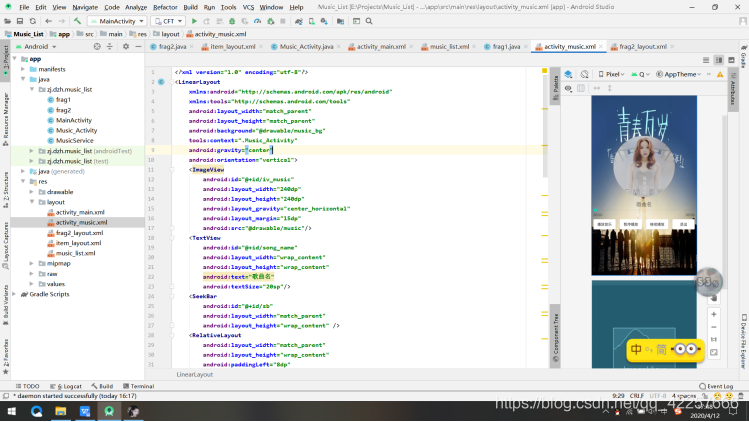The image size is (749, 422).
Task: Open the Refactor menu
Action: click(165, 7)
